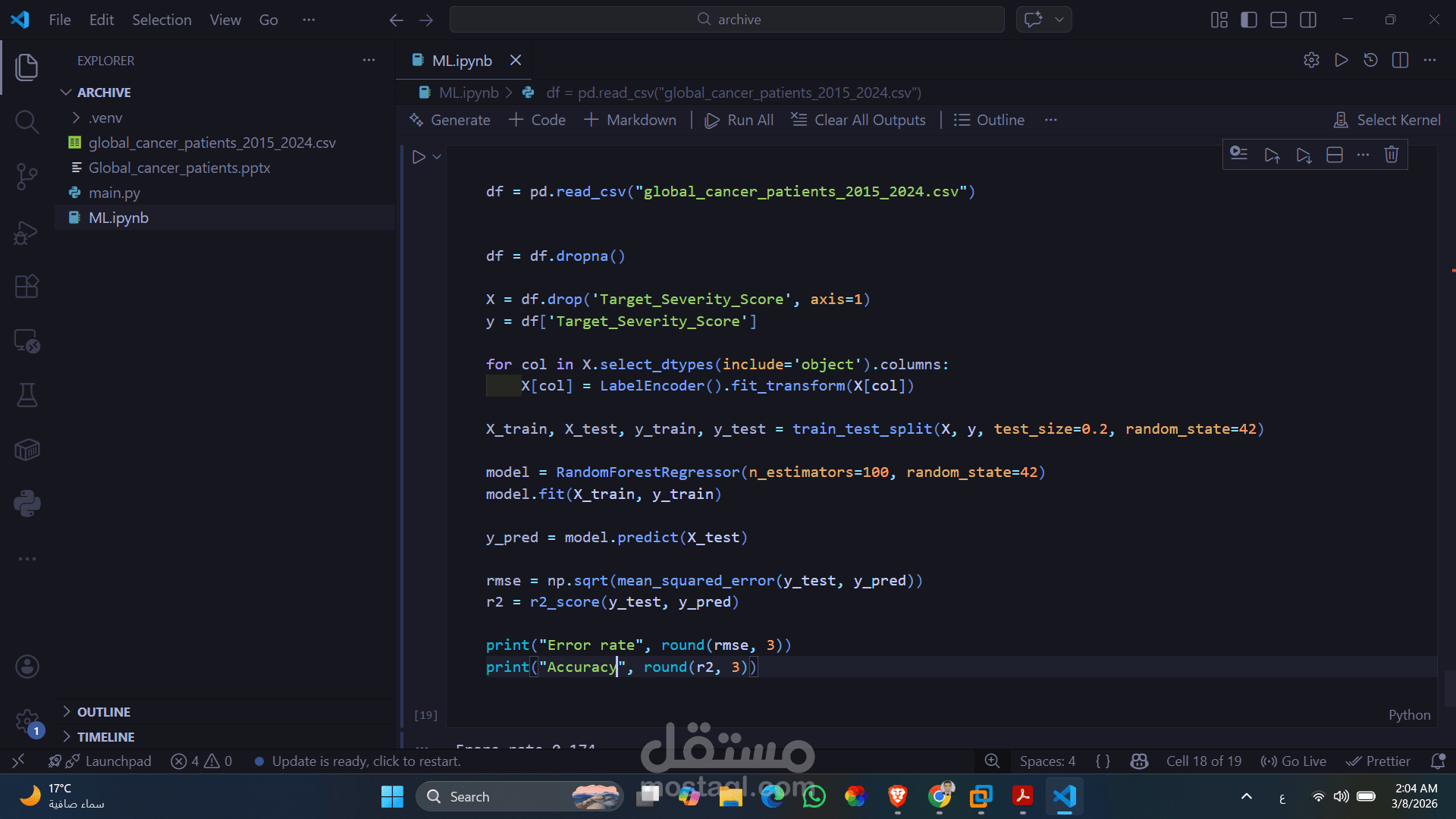
Task: Open the notifications bell in status bar
Action: coord(1437,761)
